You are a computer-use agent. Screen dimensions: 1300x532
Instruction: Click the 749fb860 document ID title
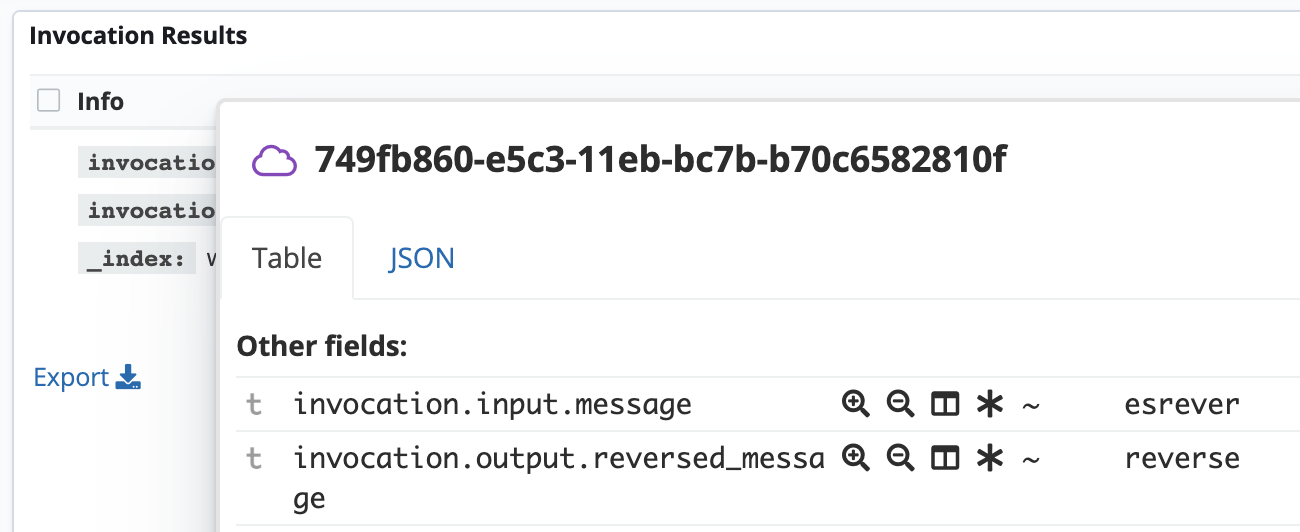660,159
